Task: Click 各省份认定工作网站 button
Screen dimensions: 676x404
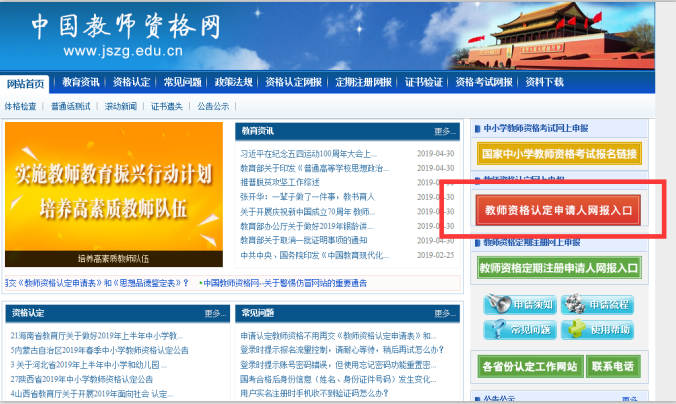Action: 529,366
